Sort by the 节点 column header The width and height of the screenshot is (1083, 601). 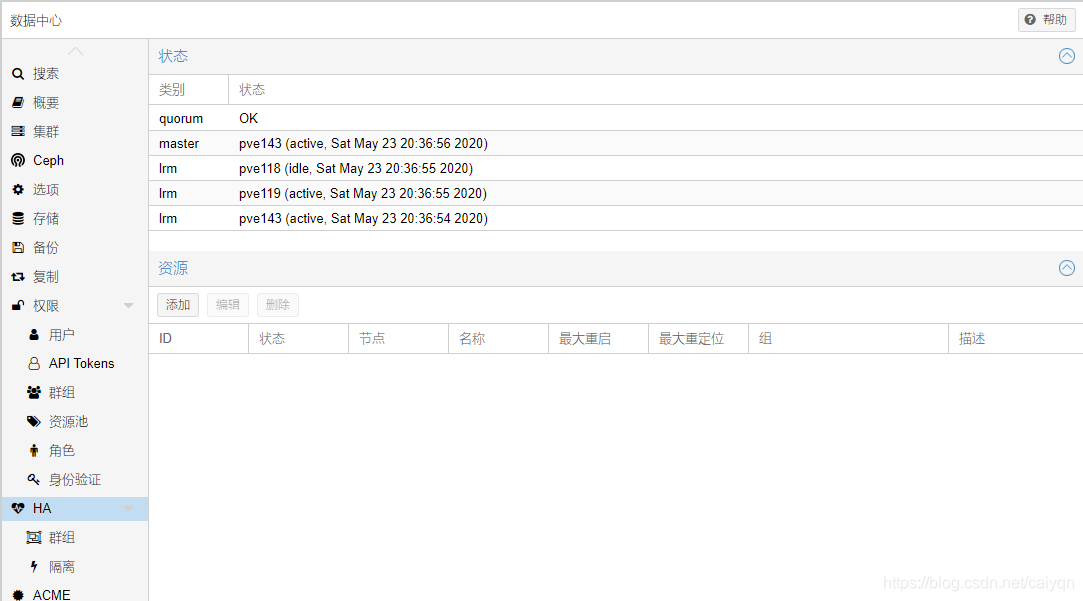399,338
